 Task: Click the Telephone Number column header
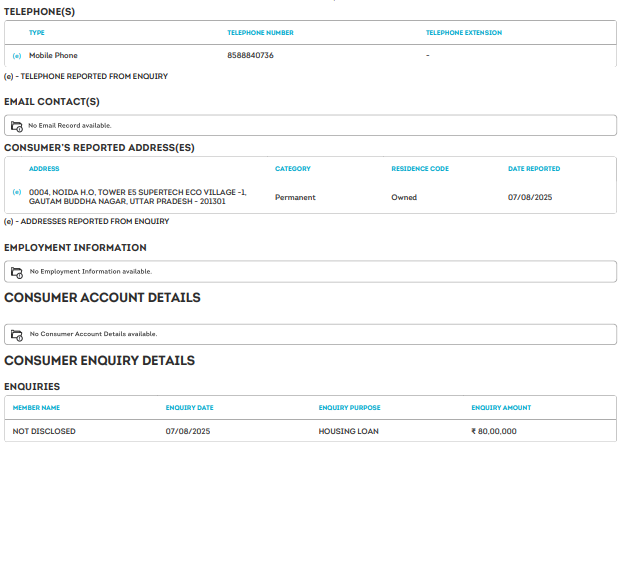coord(260,33)
